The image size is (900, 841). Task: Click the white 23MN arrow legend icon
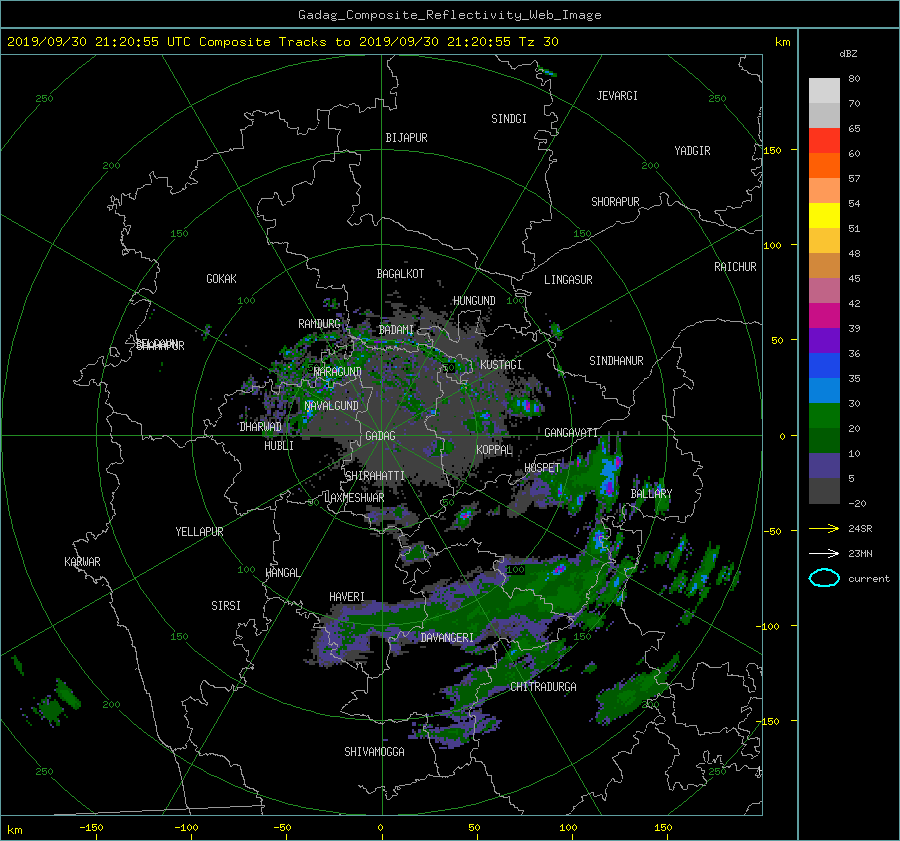824,553
